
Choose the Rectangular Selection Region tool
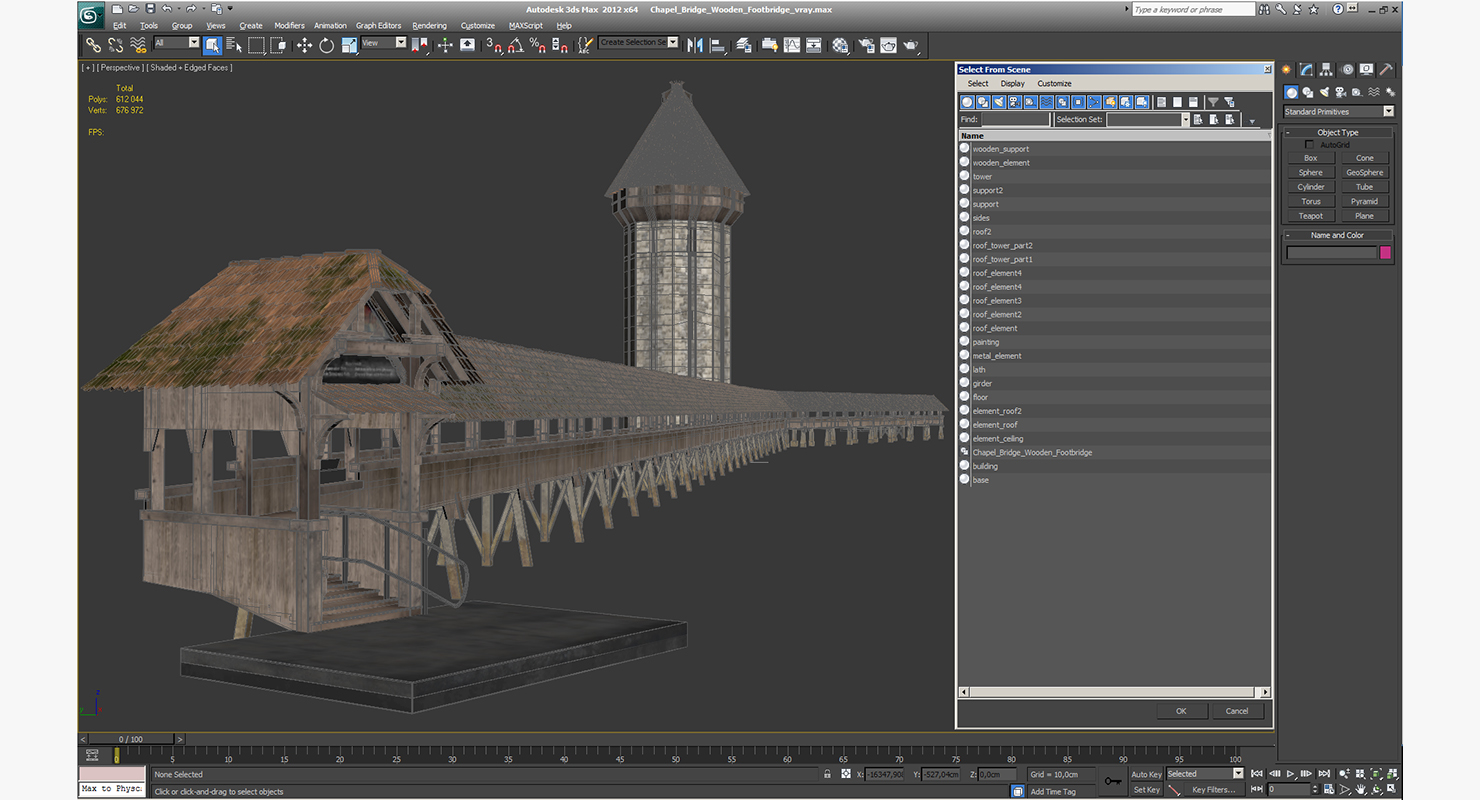click(257, 45)
